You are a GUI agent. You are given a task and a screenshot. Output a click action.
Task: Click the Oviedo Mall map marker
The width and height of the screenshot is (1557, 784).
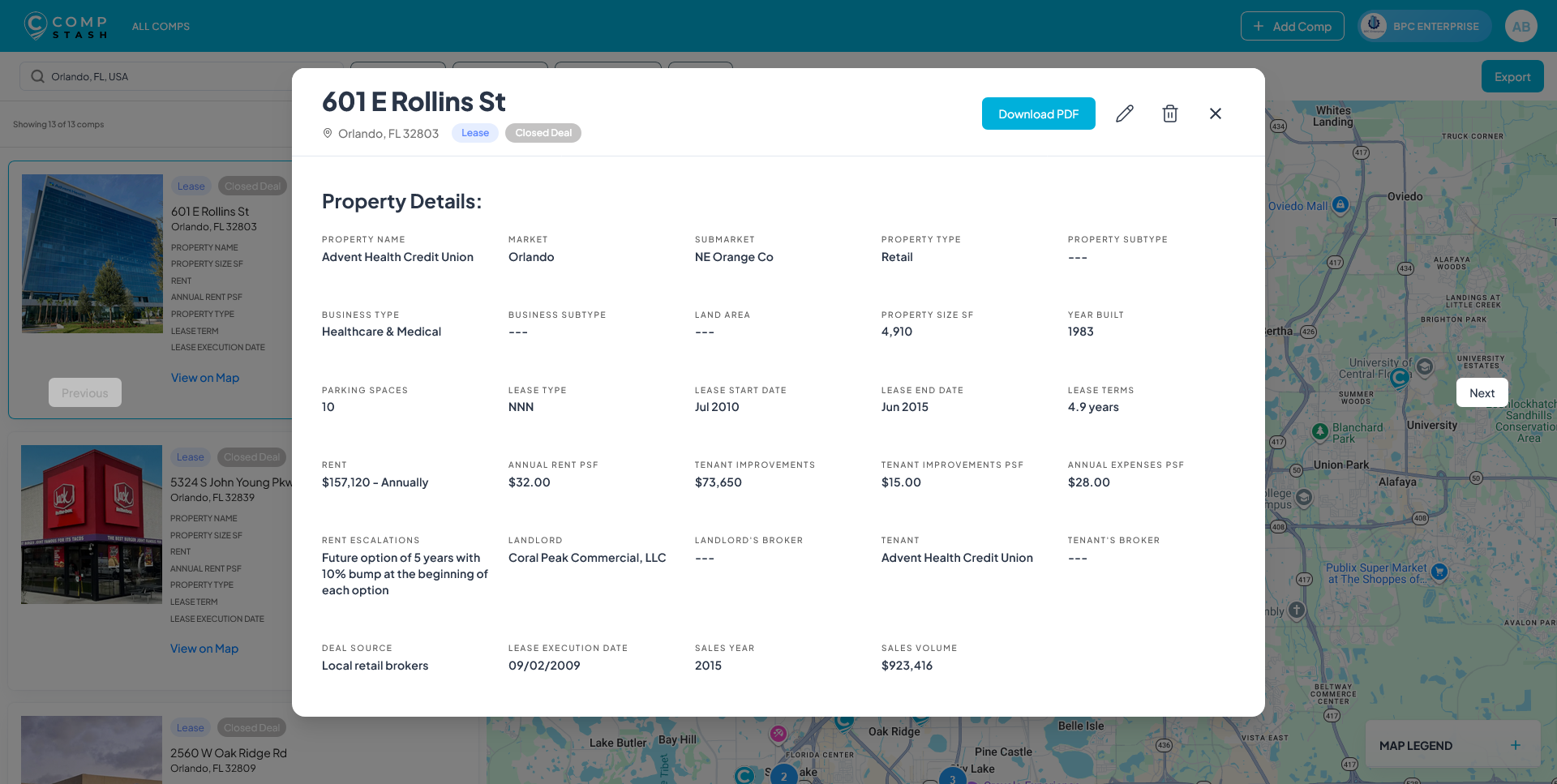[1340, 204]
